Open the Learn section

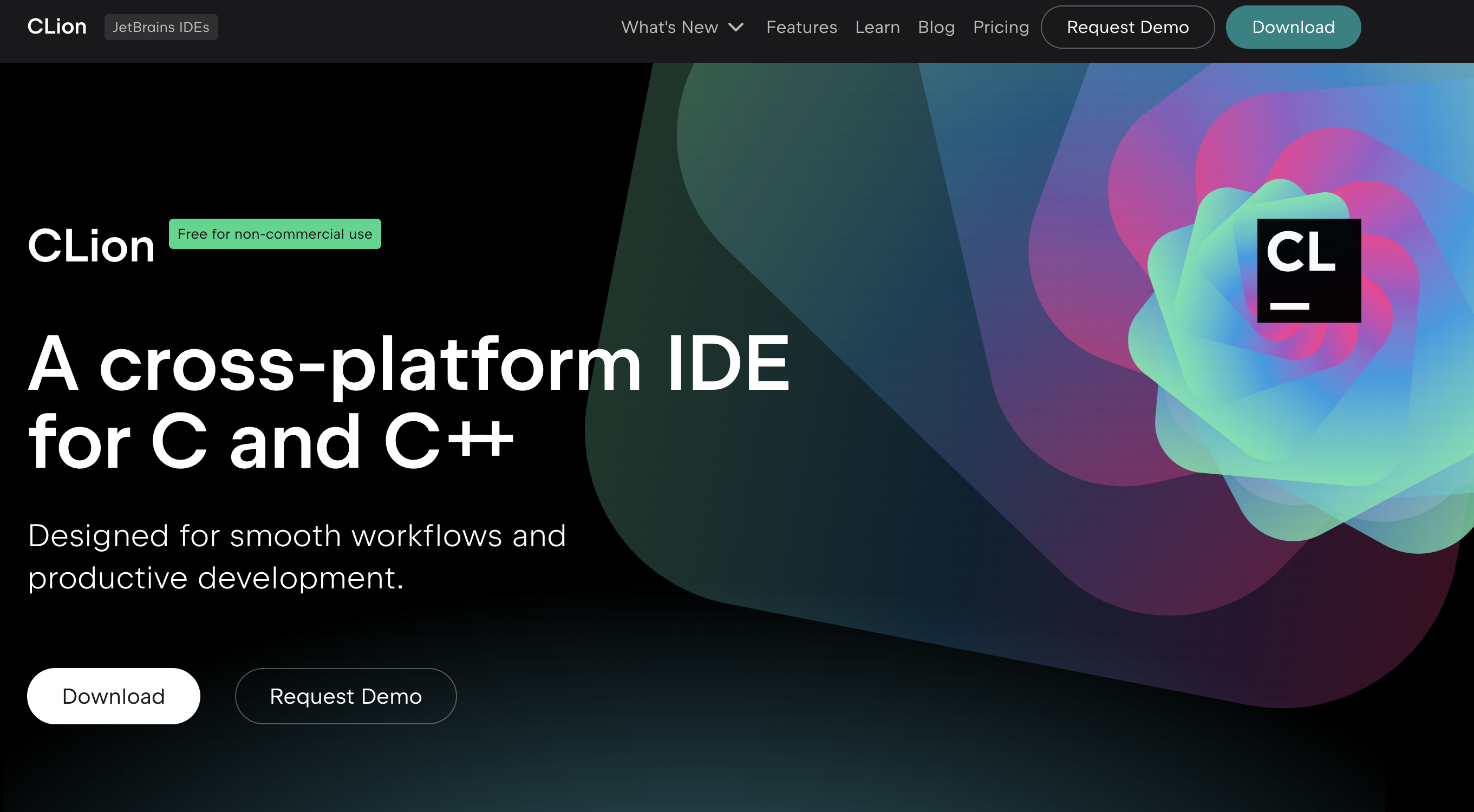877,27
